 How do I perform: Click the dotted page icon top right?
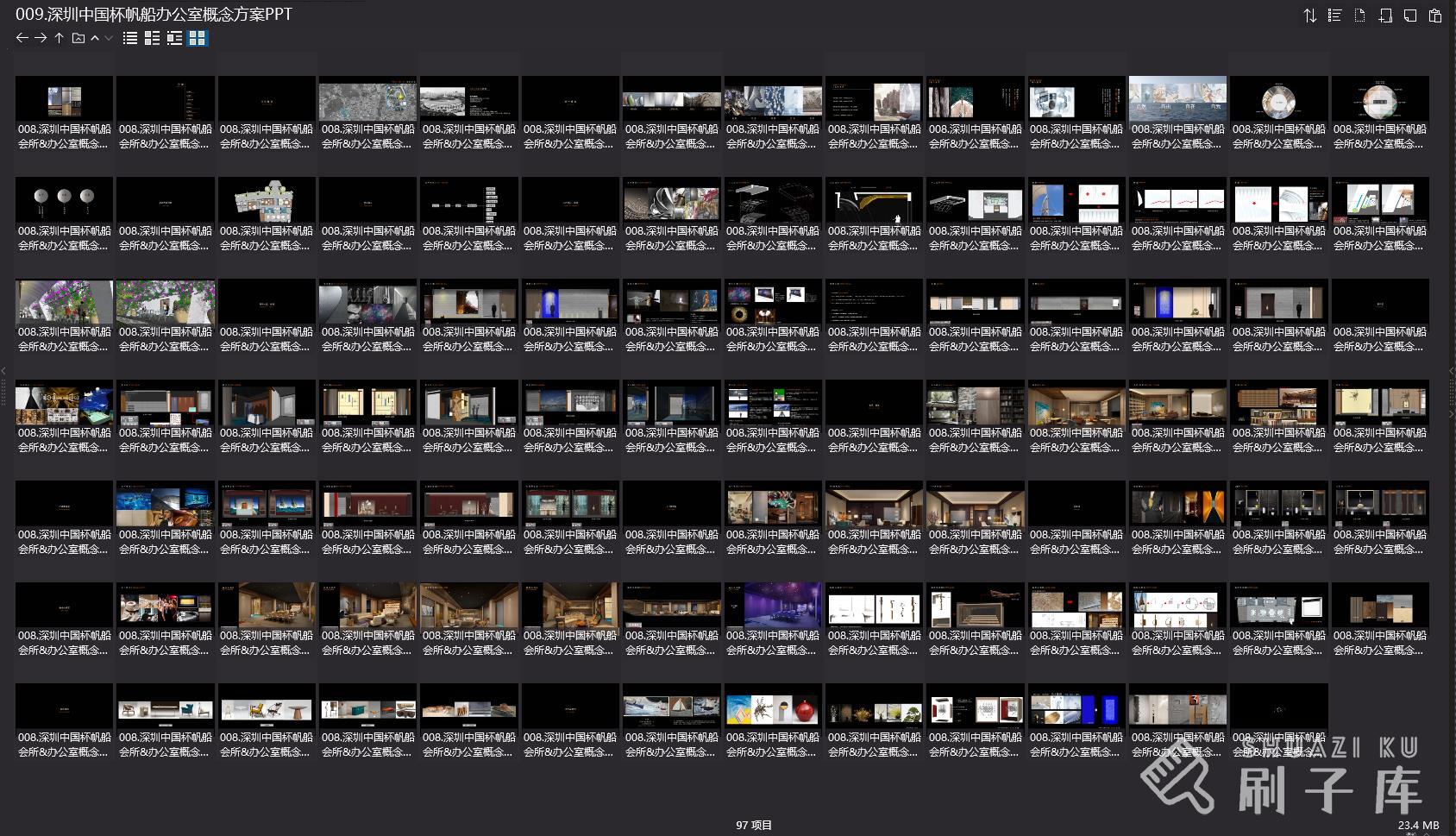(1359, 16)
